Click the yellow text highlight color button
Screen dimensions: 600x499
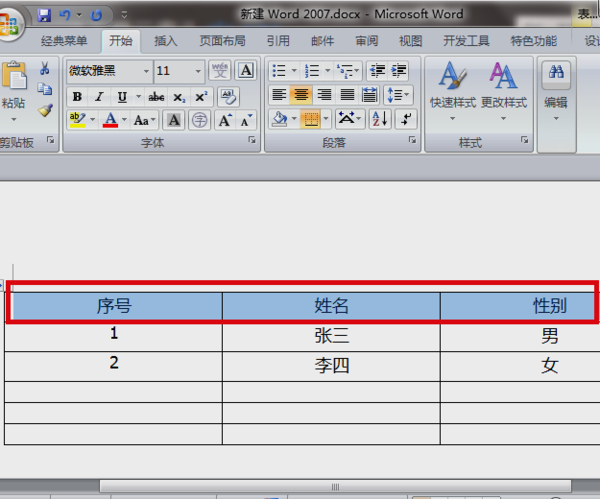[x=78, y=120]
